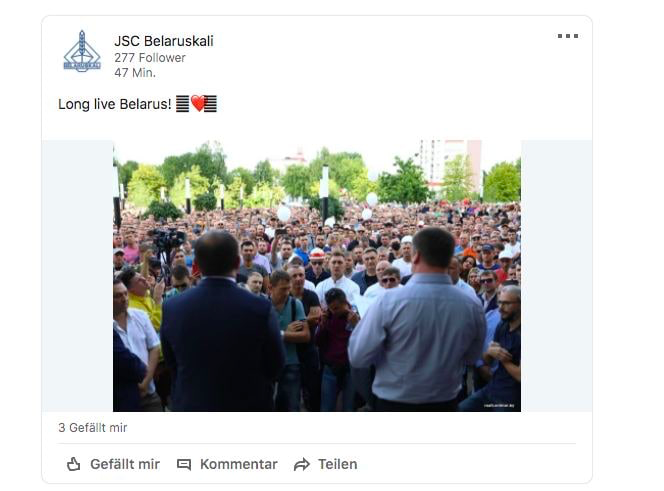
Task: Show who liked via 3 Gefällt mir
Action: point(93,428)
